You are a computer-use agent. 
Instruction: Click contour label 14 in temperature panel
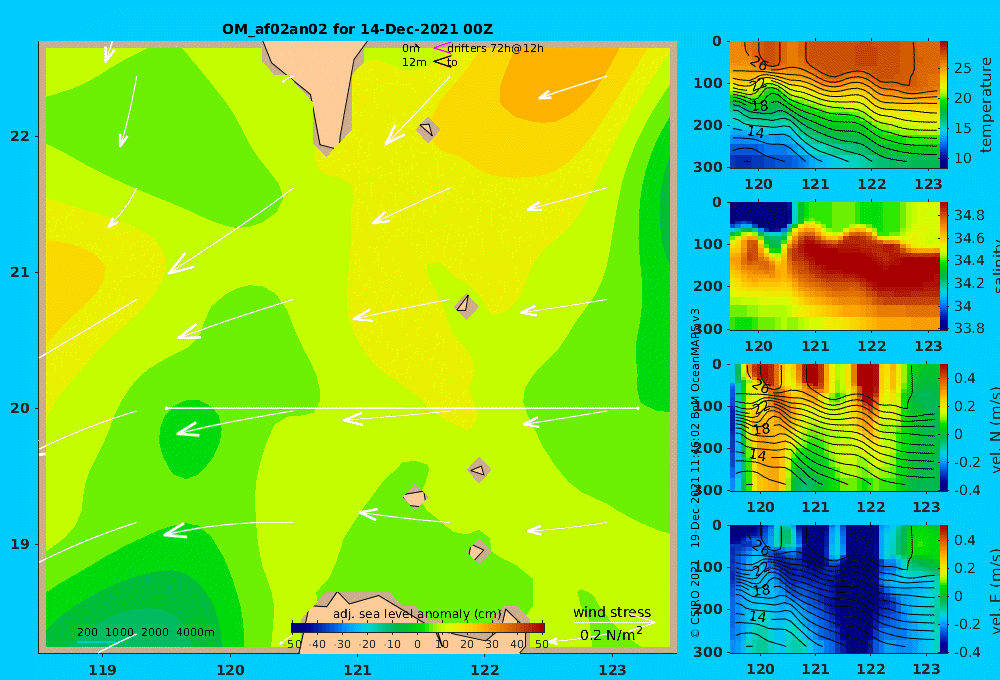point(756,132)
